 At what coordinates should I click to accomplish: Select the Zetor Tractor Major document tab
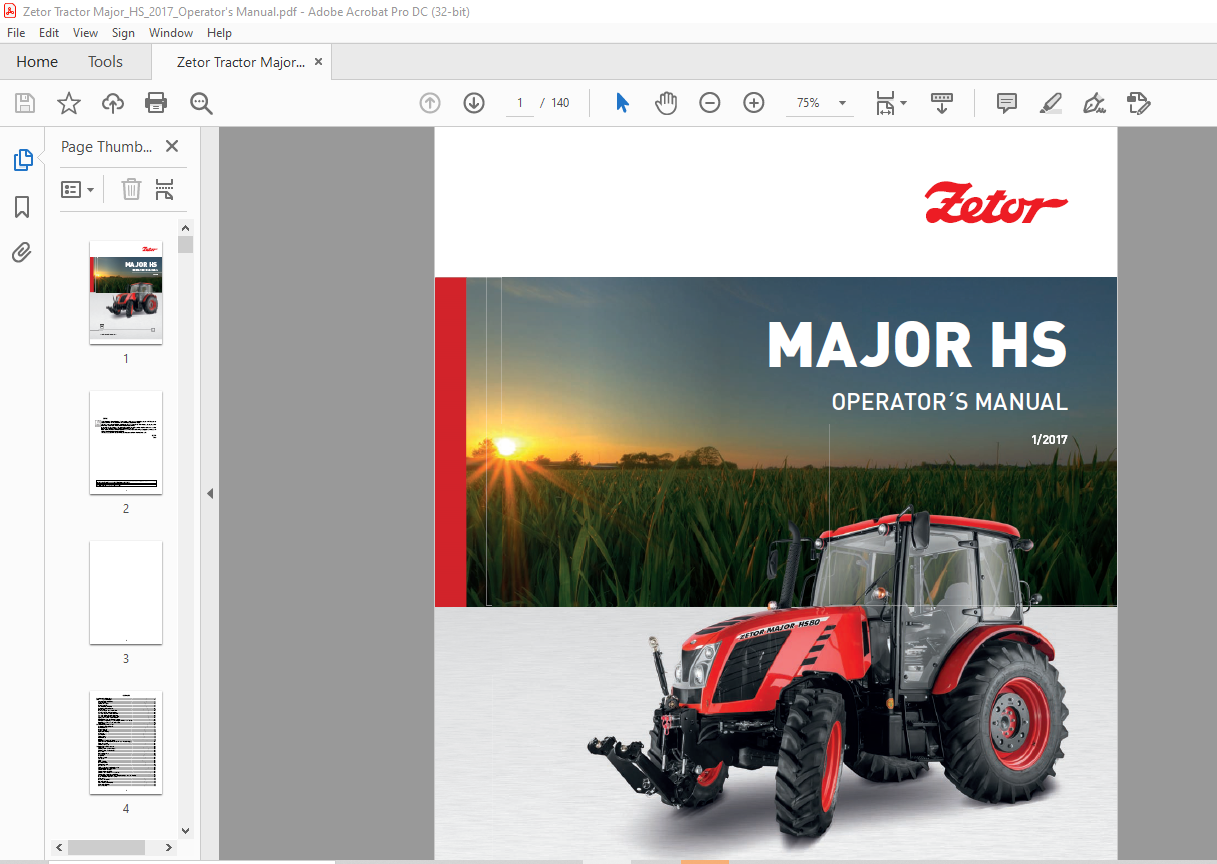tap(241, 62)
